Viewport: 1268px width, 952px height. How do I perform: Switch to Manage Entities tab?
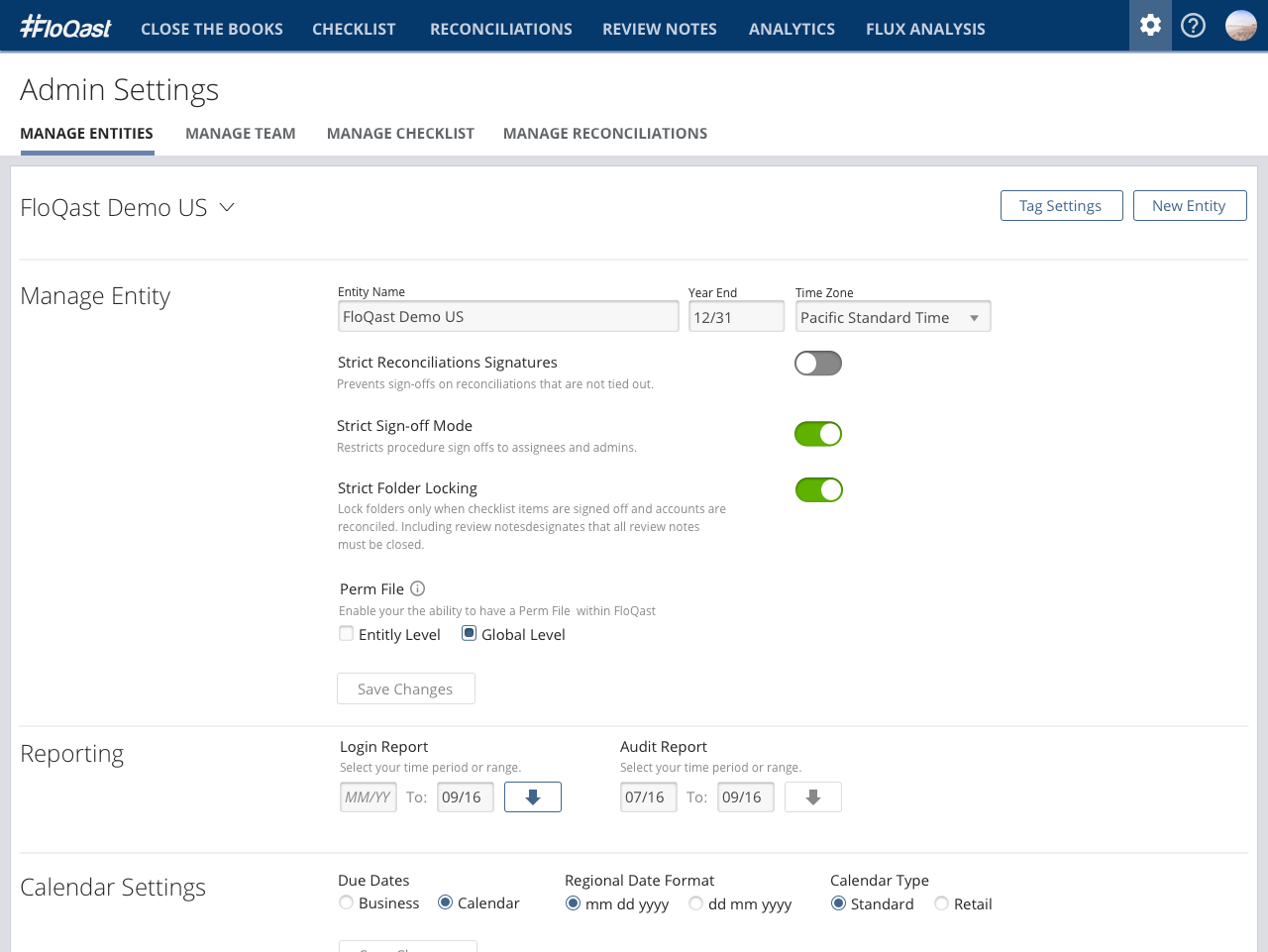click(86, 134)
